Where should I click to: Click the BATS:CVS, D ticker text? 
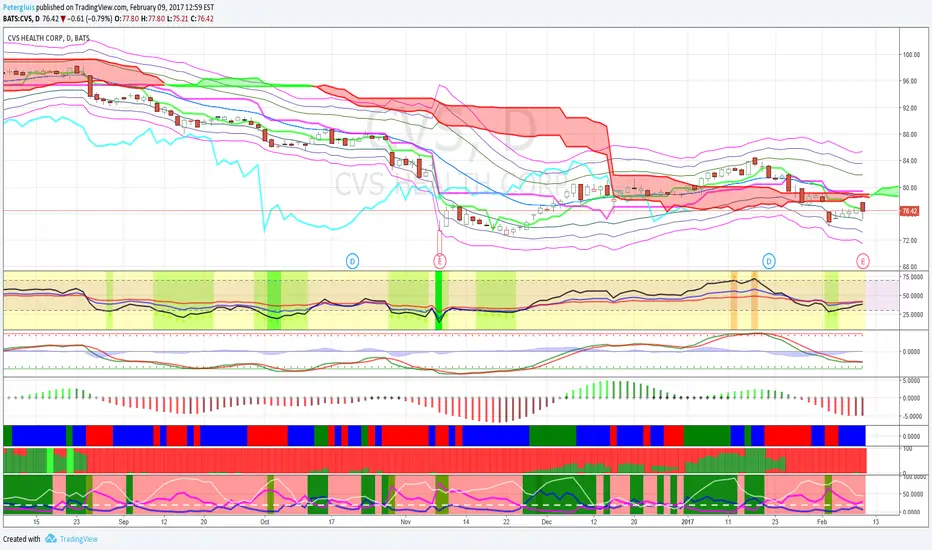pos(21,18)
